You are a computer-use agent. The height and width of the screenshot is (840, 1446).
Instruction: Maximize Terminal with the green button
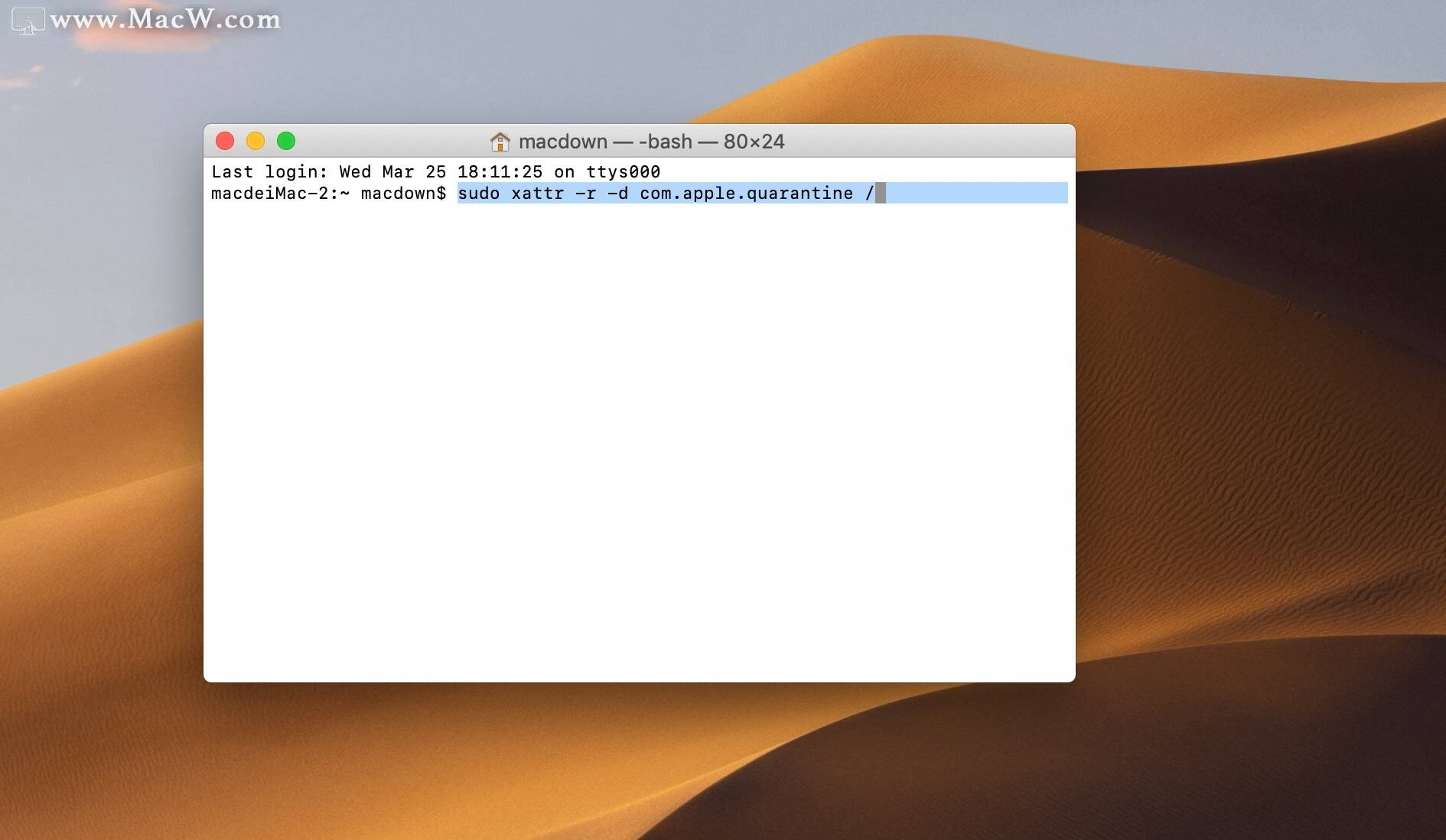tap(286, 141)
